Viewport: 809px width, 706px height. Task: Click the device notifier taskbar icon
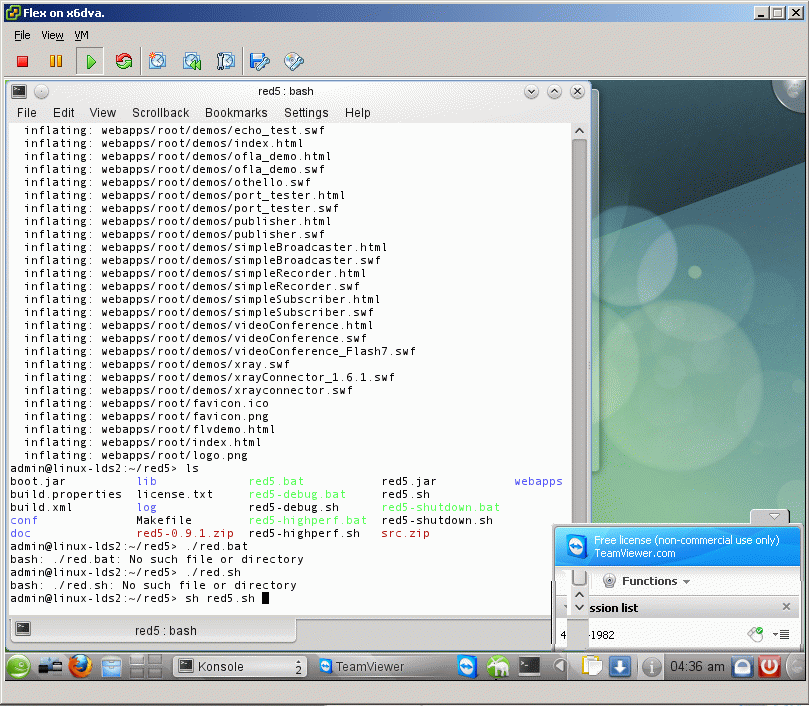tap(50, 667)
